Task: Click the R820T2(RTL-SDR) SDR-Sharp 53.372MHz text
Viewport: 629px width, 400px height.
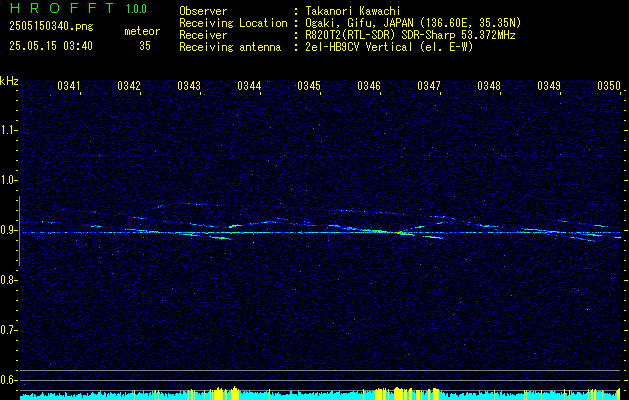Action: [x=410, y=35]
